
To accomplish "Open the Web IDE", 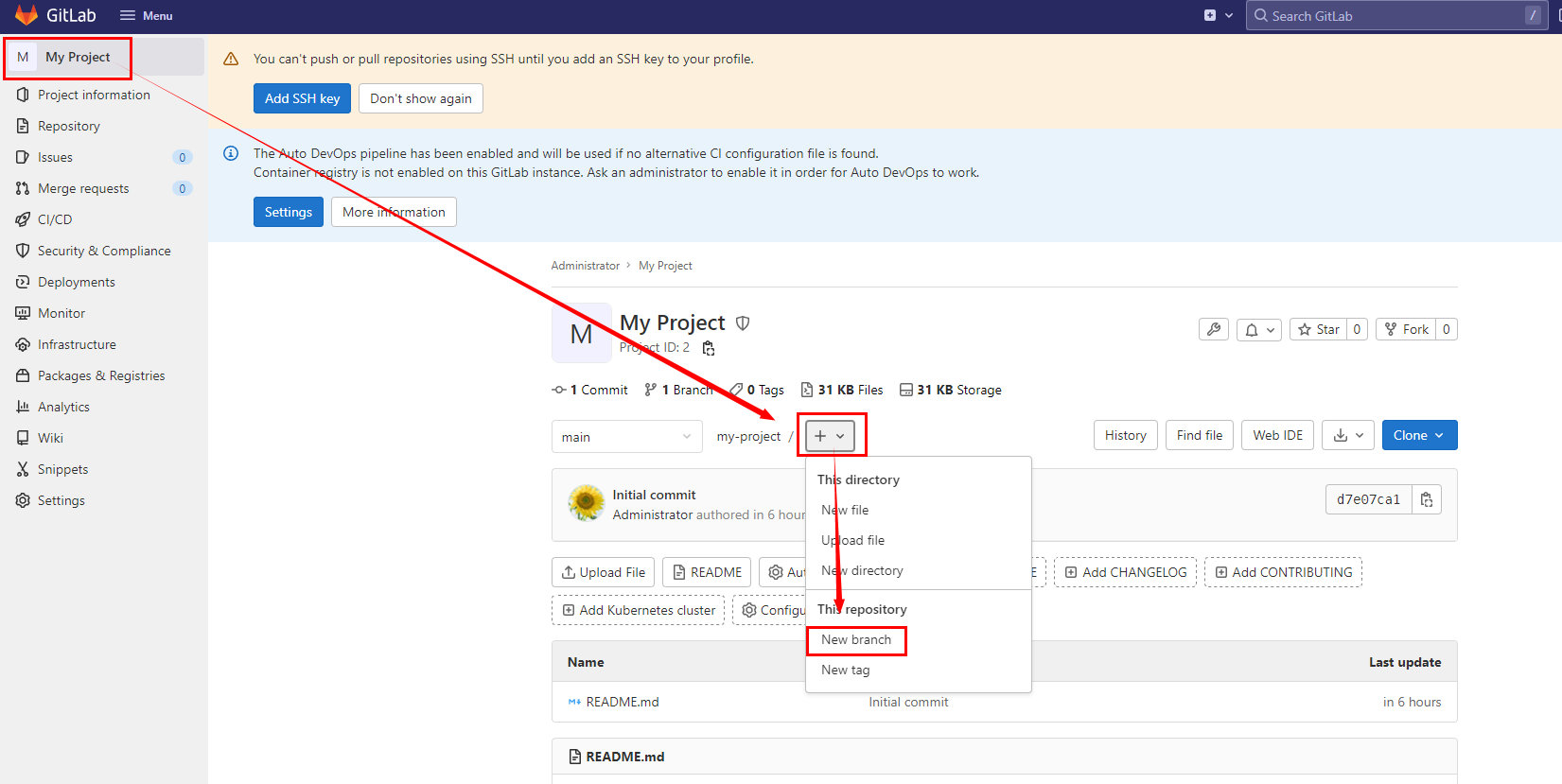I will (x=1277, y=435).
